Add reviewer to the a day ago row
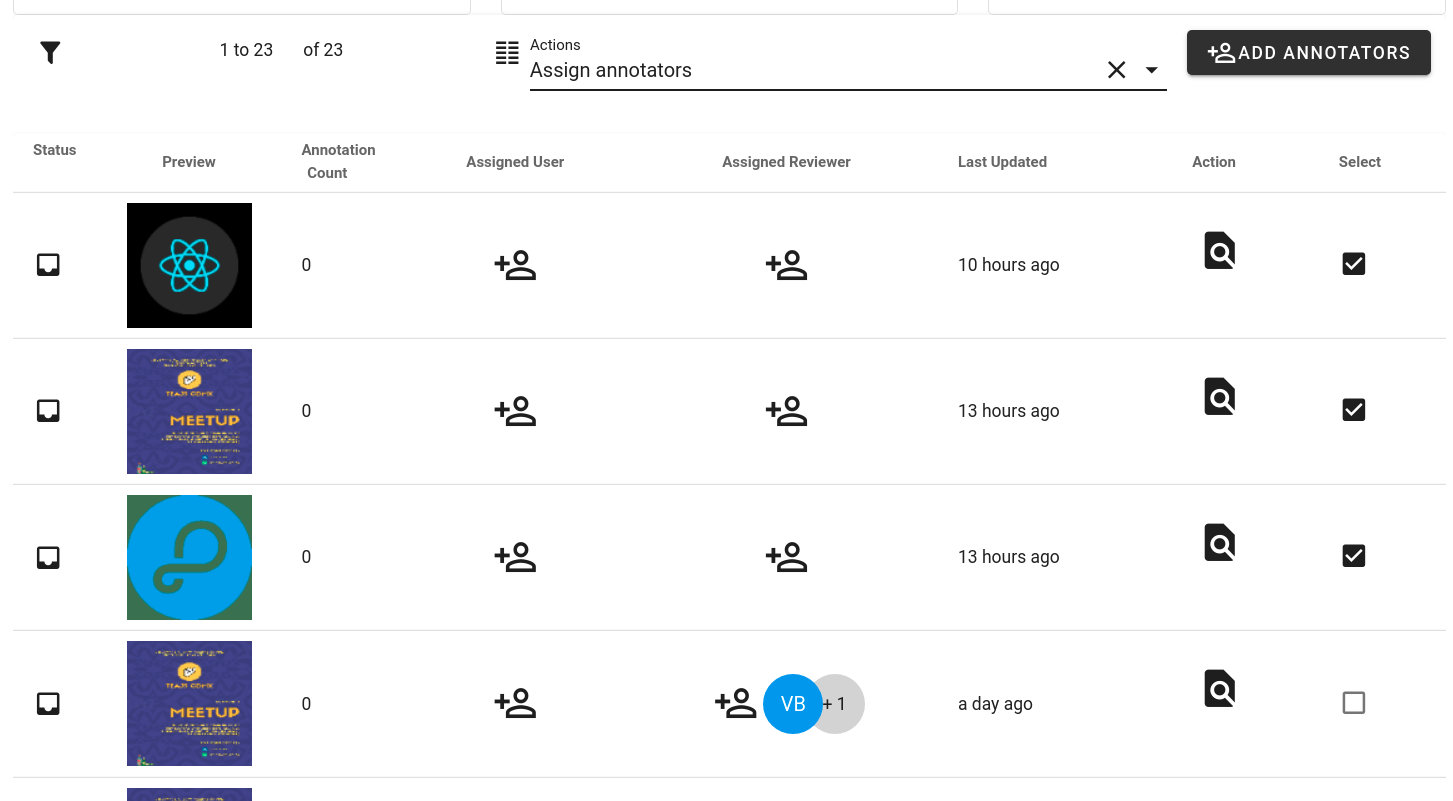Viewport: 1453px width, 801px height. (735, 704)
